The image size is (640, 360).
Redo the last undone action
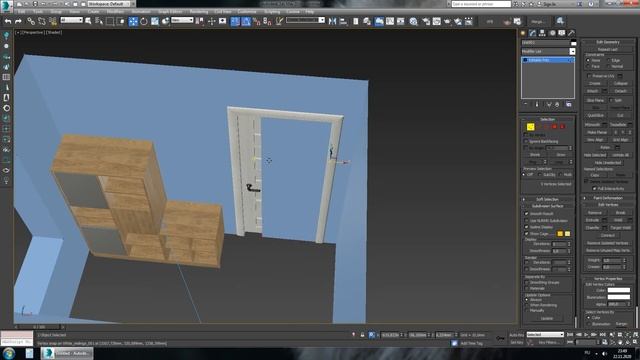tap(18, 21)
